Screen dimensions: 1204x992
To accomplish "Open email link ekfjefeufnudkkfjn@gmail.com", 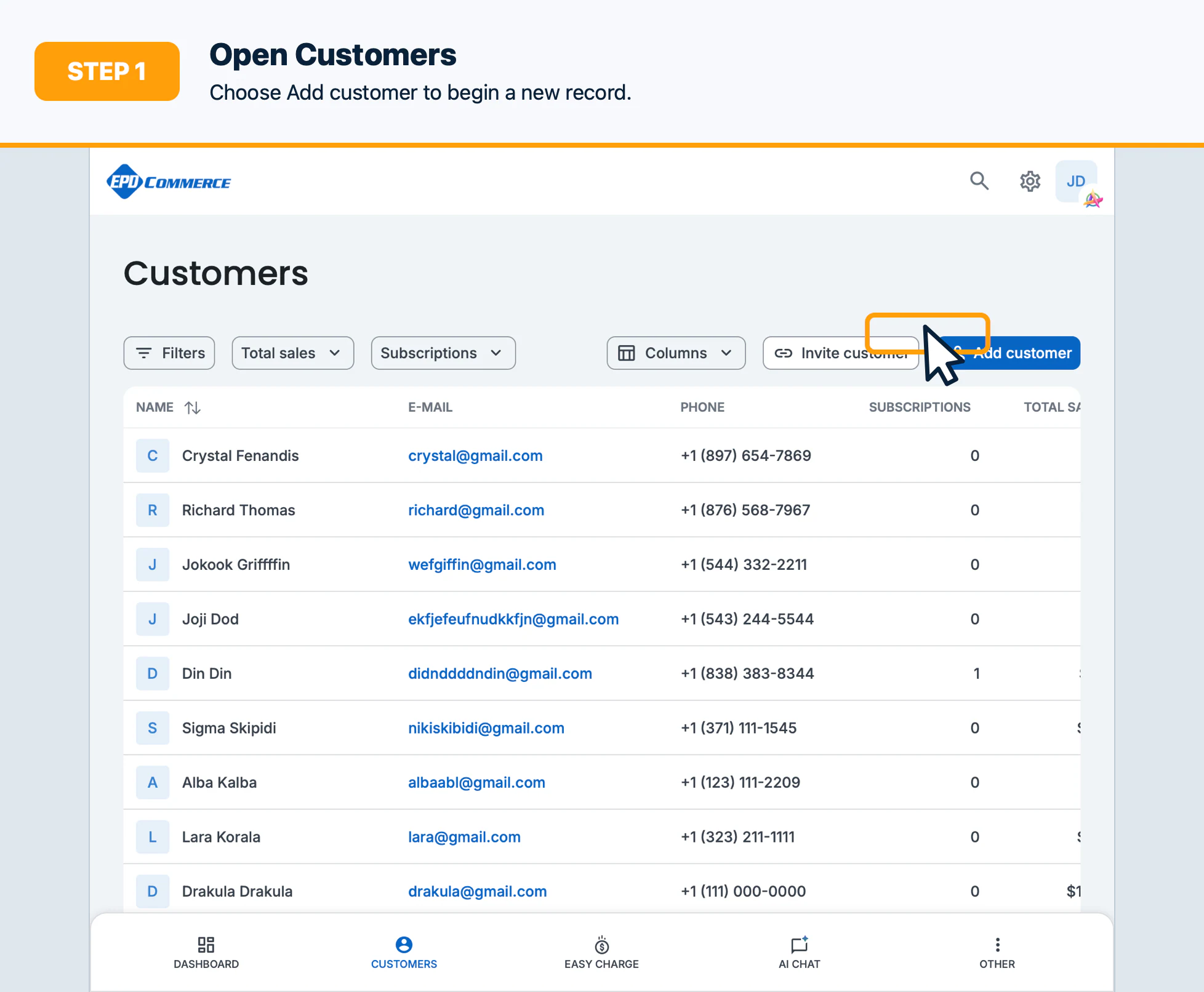I will coord(513,619).
